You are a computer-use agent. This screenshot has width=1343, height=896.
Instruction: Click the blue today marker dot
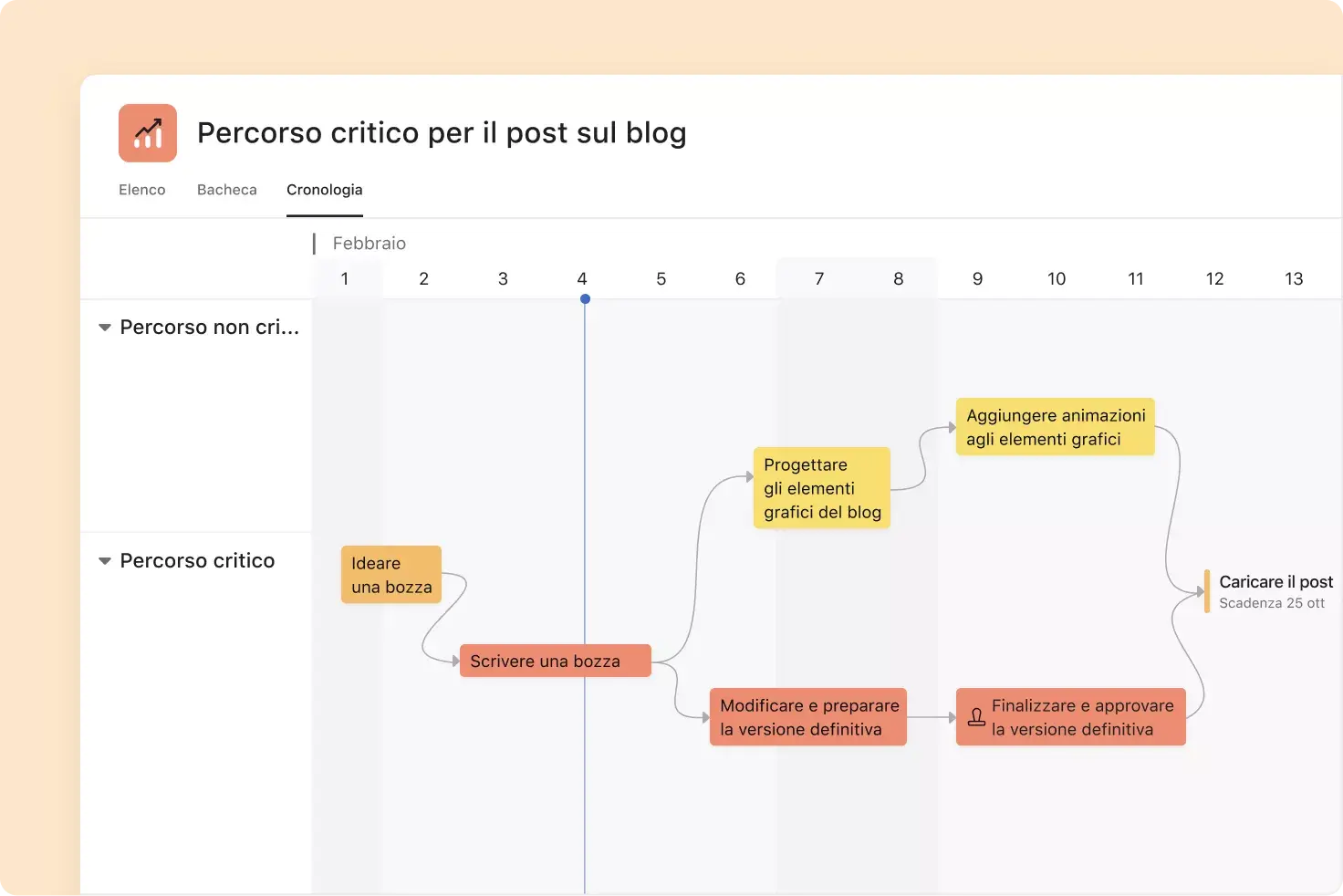point(585,299)
